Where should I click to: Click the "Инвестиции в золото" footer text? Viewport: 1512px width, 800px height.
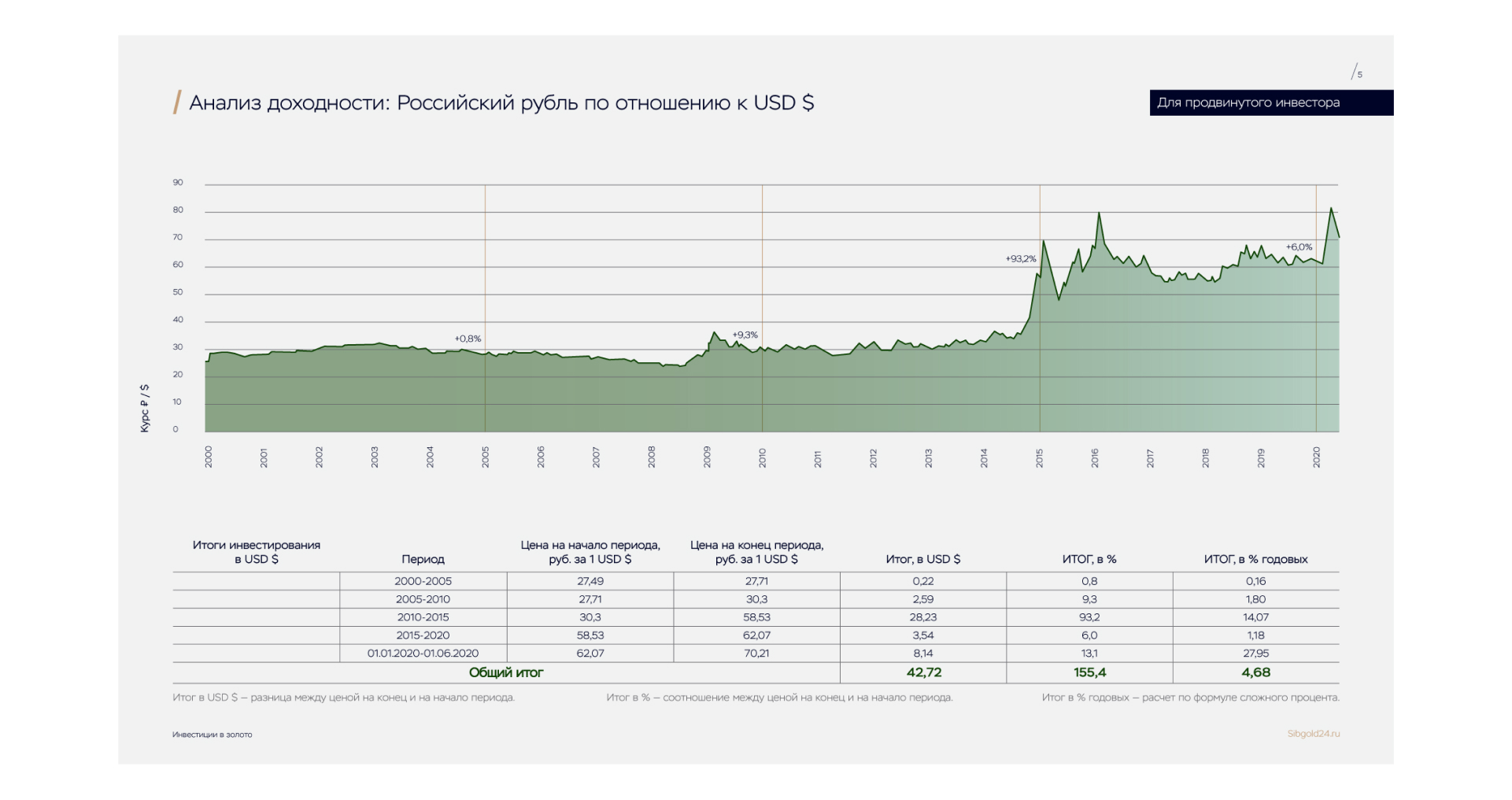point(213,735)
